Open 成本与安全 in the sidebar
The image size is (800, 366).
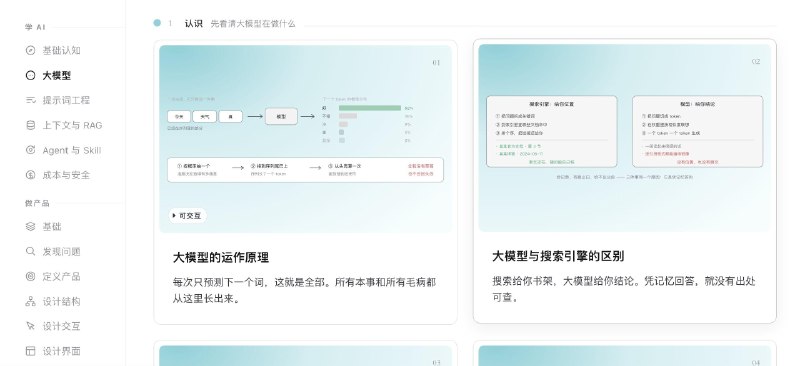66,175
